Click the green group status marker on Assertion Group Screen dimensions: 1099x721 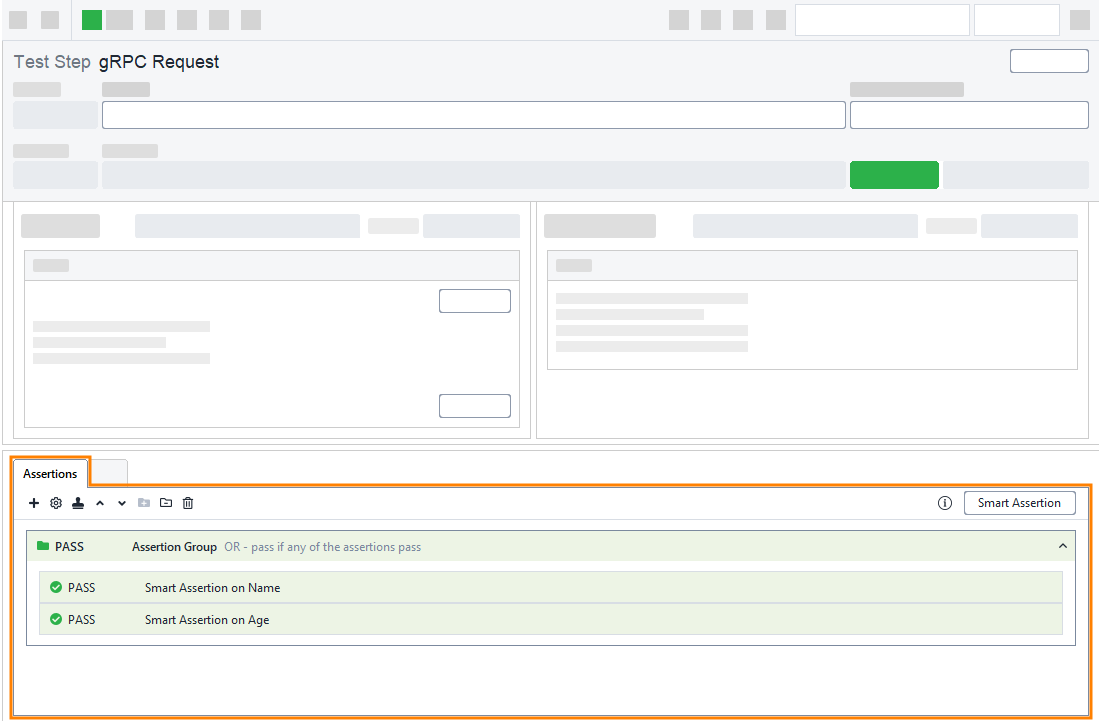(39, 546)
